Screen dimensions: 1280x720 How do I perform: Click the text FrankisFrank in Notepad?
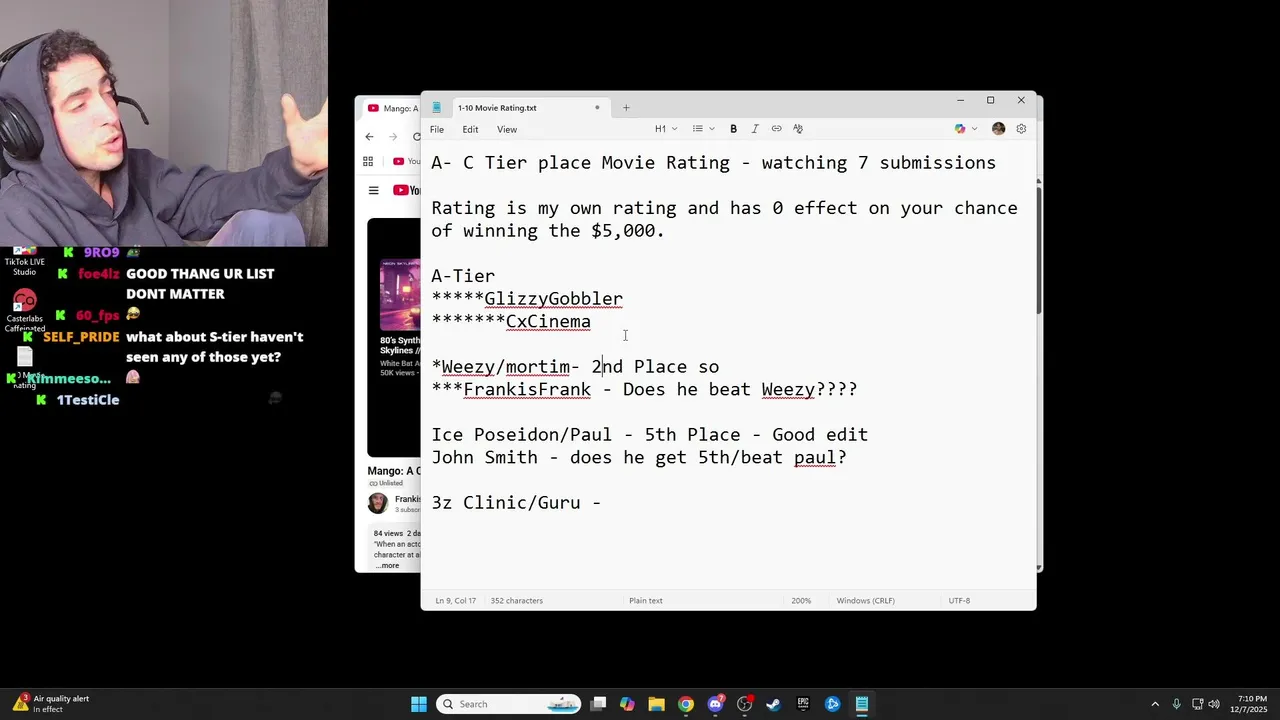pyautogui.click(x=527, y=390)
